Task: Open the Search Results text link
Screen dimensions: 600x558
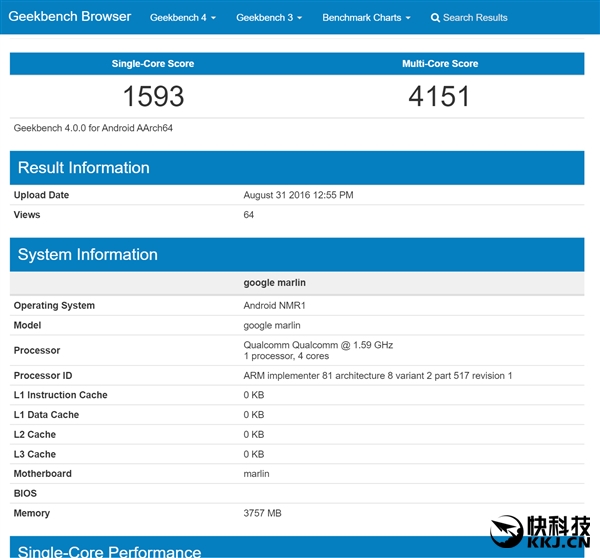Action: click(x=475, y=18)
